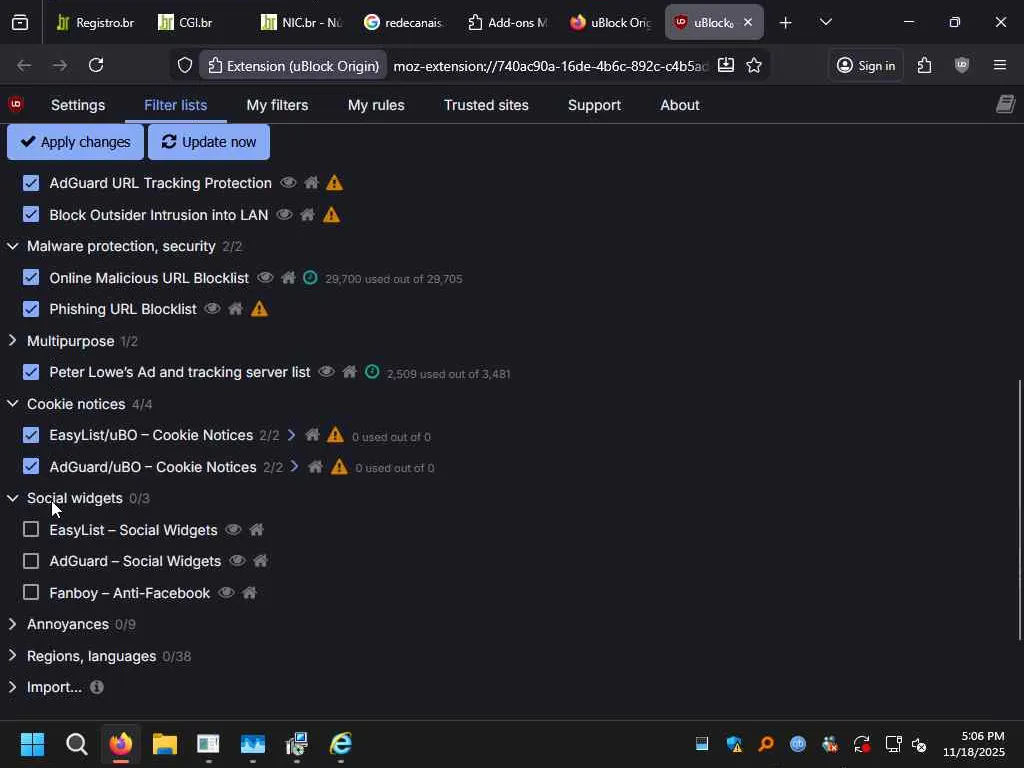Viewport: 1024px width, 768px height.
Task: Open the Firefox extensions puzzle icon
Action: coord(924,65)
